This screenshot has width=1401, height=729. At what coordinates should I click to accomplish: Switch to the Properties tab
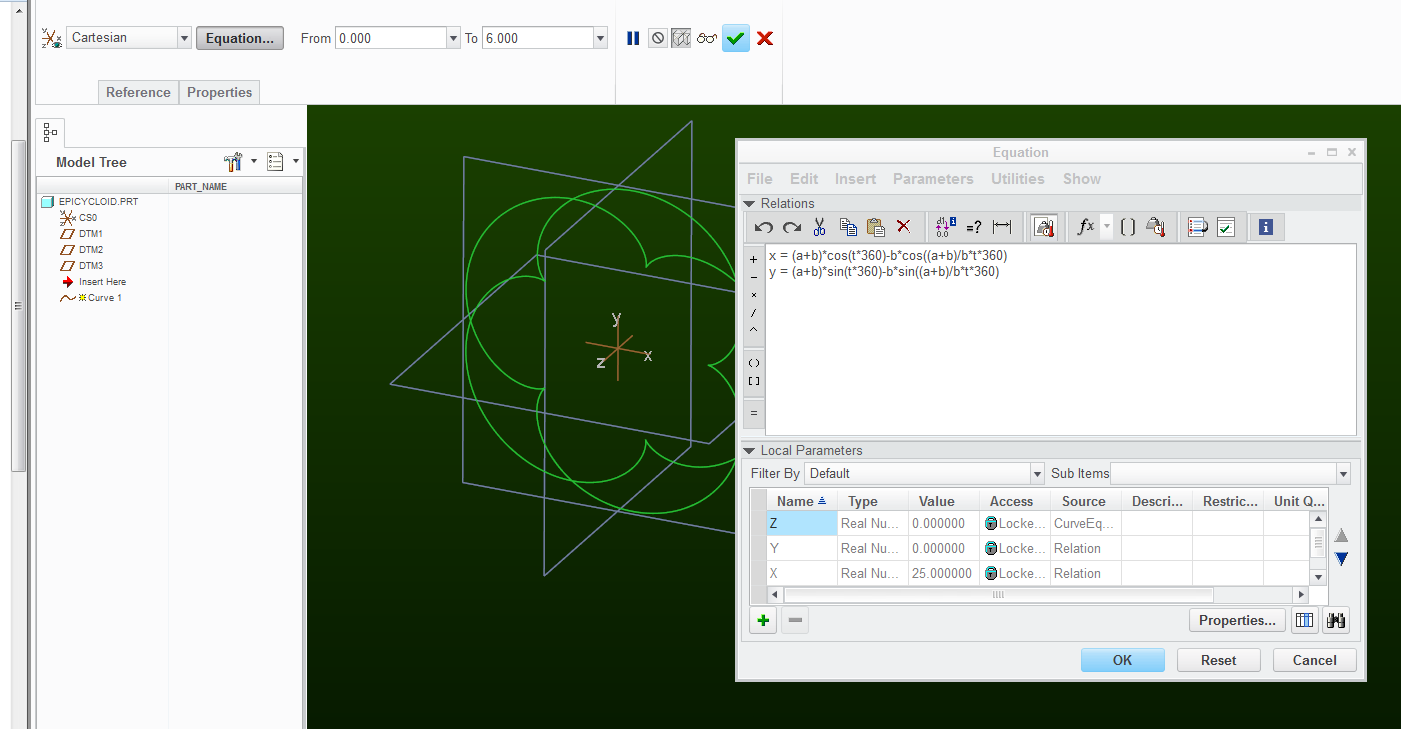(219, 92)
